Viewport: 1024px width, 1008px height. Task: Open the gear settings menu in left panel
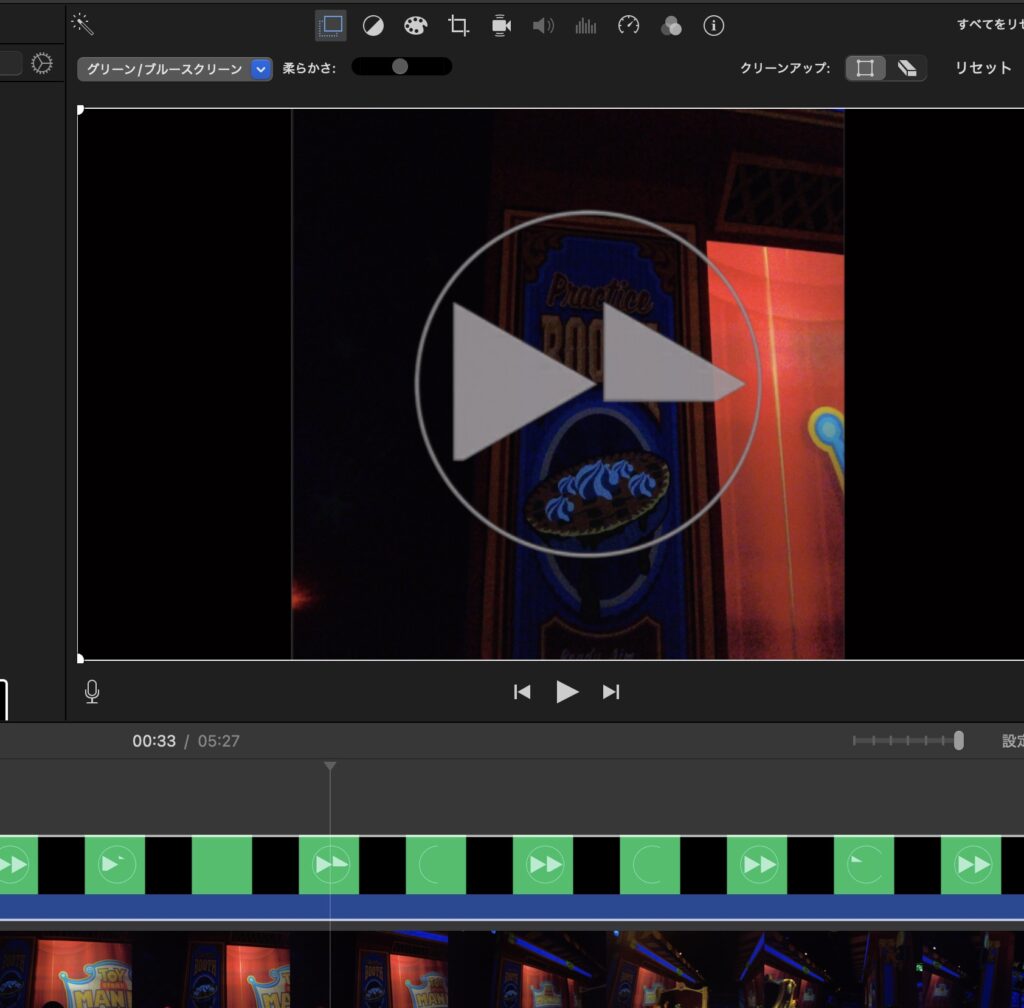point(41,64)
